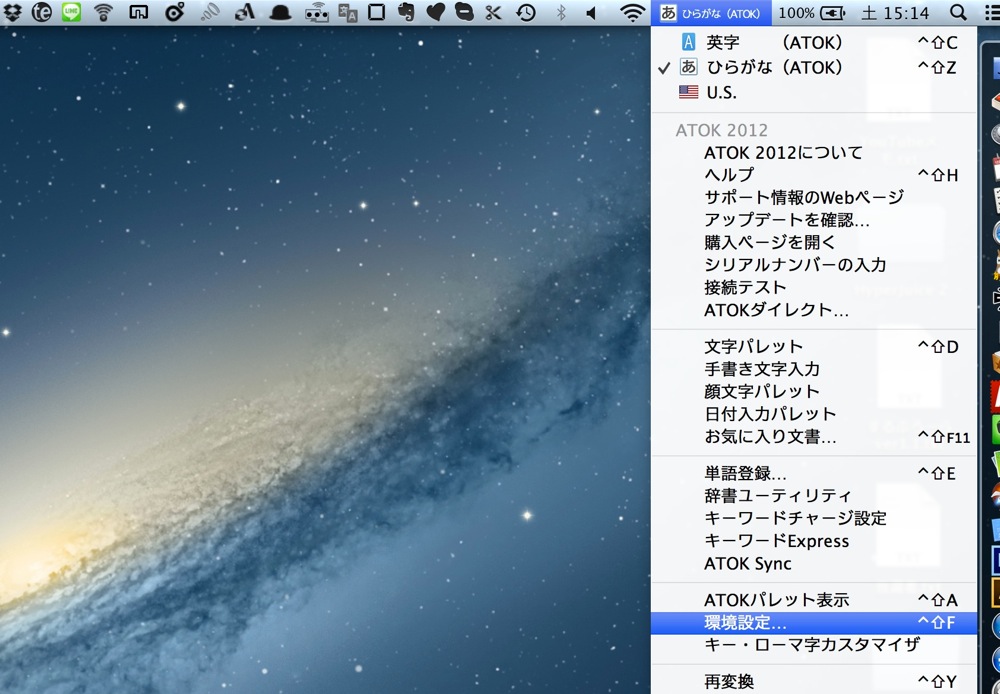Open ヘルプ menu item
The image size is (1000, 694).
pyautogui.click(x=814, y=175)
